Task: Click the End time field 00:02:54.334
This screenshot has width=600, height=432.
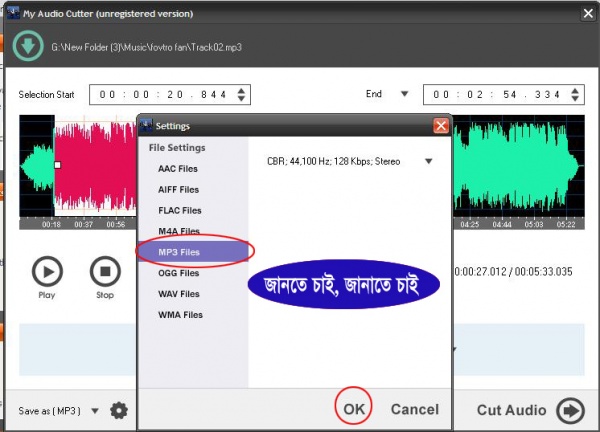Action: point(504,95)
